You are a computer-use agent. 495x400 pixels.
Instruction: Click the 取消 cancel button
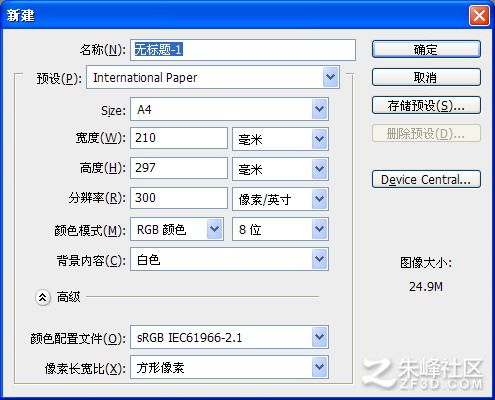426,77
